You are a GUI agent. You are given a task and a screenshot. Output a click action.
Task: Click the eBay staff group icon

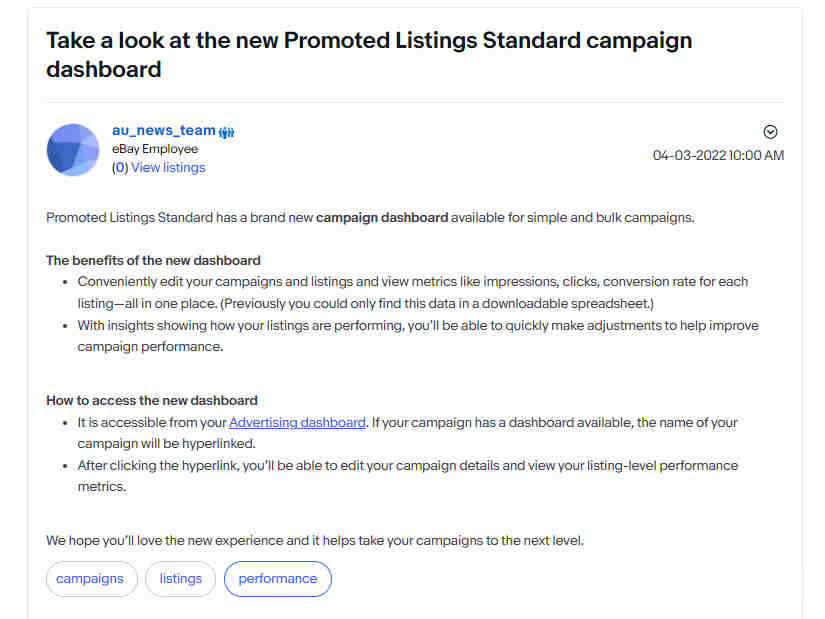227,132
